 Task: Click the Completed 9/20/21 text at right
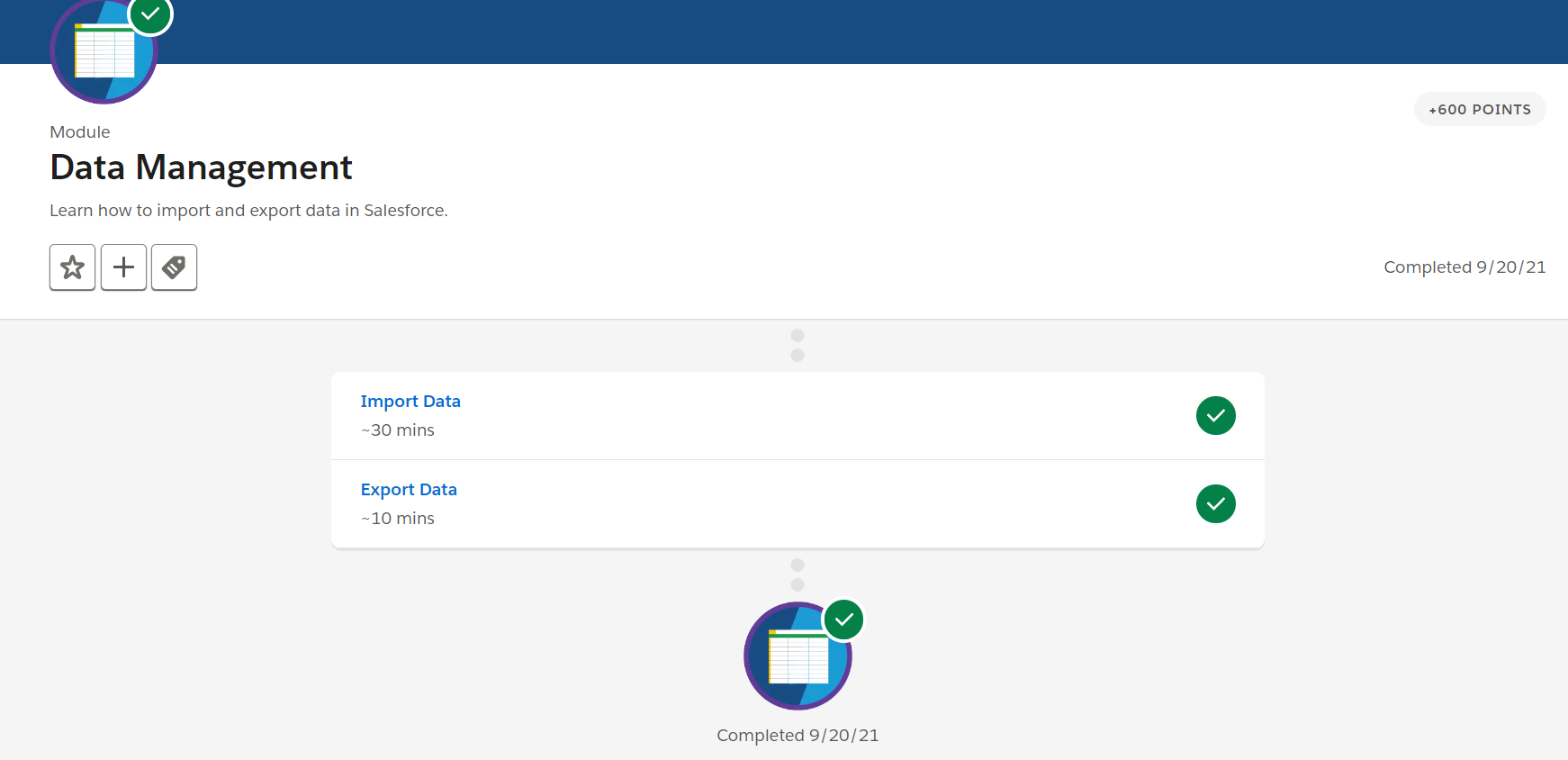[1464, 267]
